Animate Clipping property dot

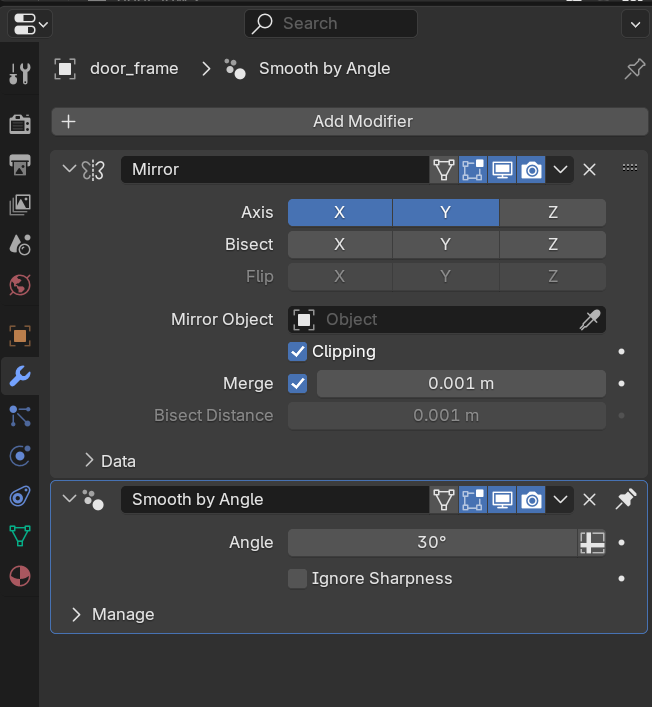tap(621, 352)
